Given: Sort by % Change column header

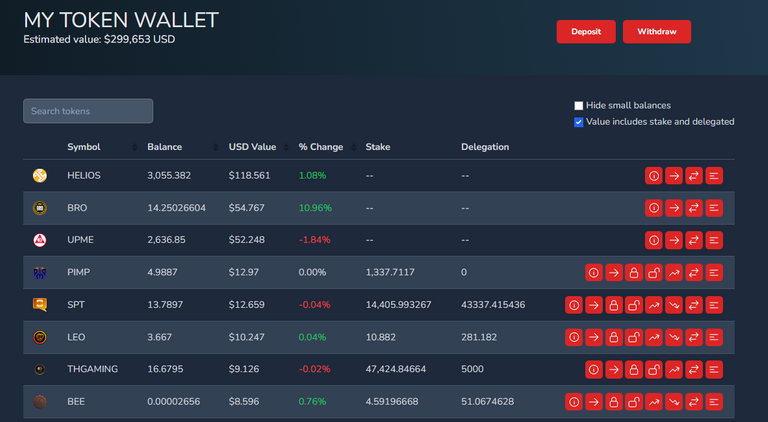Looking at the screenshot, I should pyautogui.click(x=320, y=147).
